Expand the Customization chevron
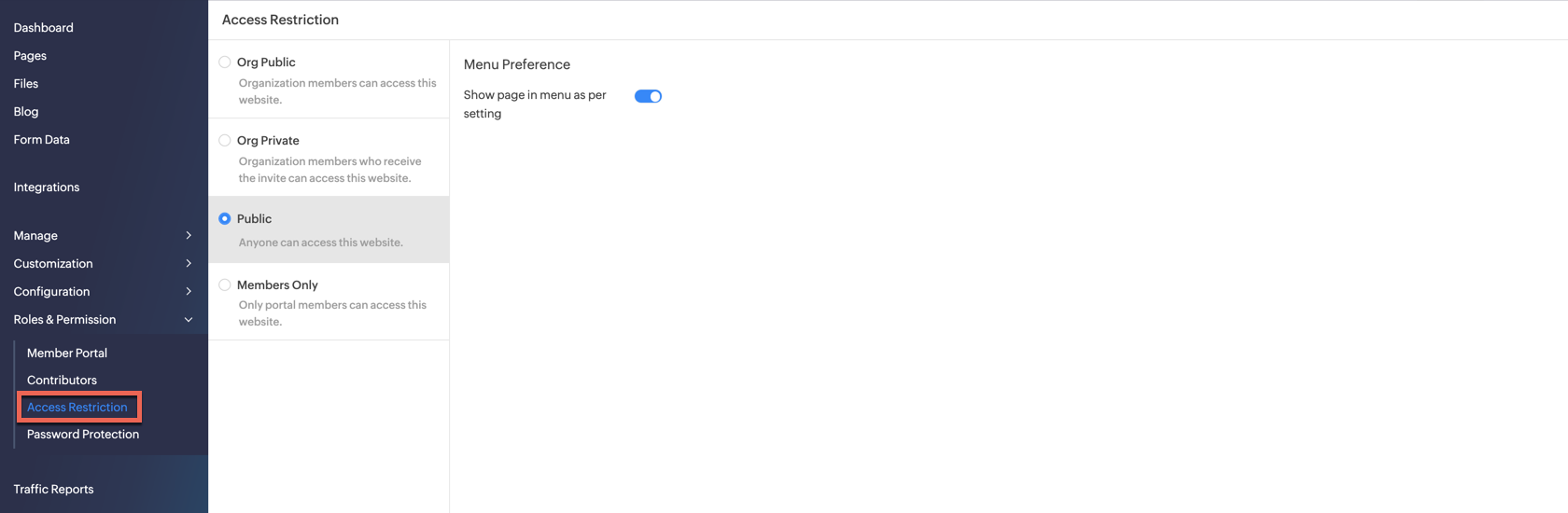 click(189, 264)
